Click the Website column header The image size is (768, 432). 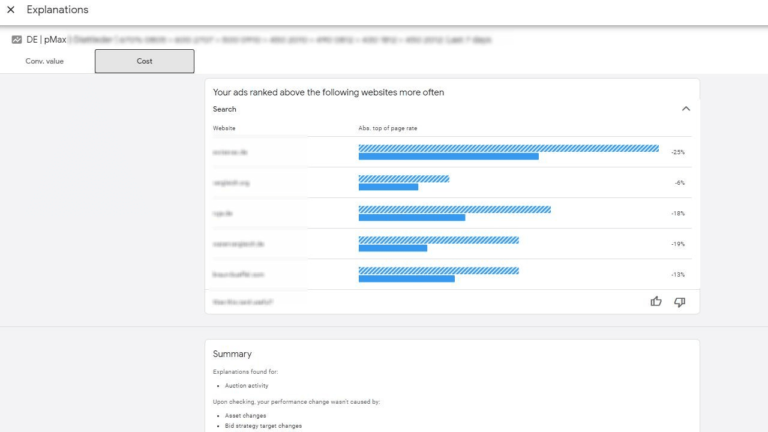(x=224, y=128)
